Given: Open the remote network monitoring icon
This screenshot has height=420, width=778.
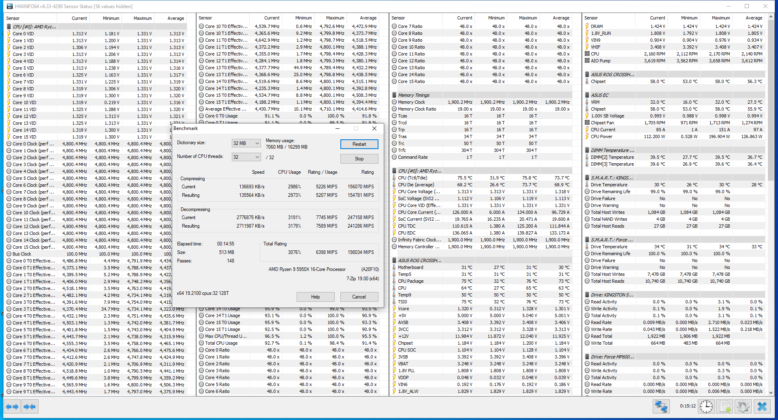Looking at the screenshot, I should coord(660,407).
